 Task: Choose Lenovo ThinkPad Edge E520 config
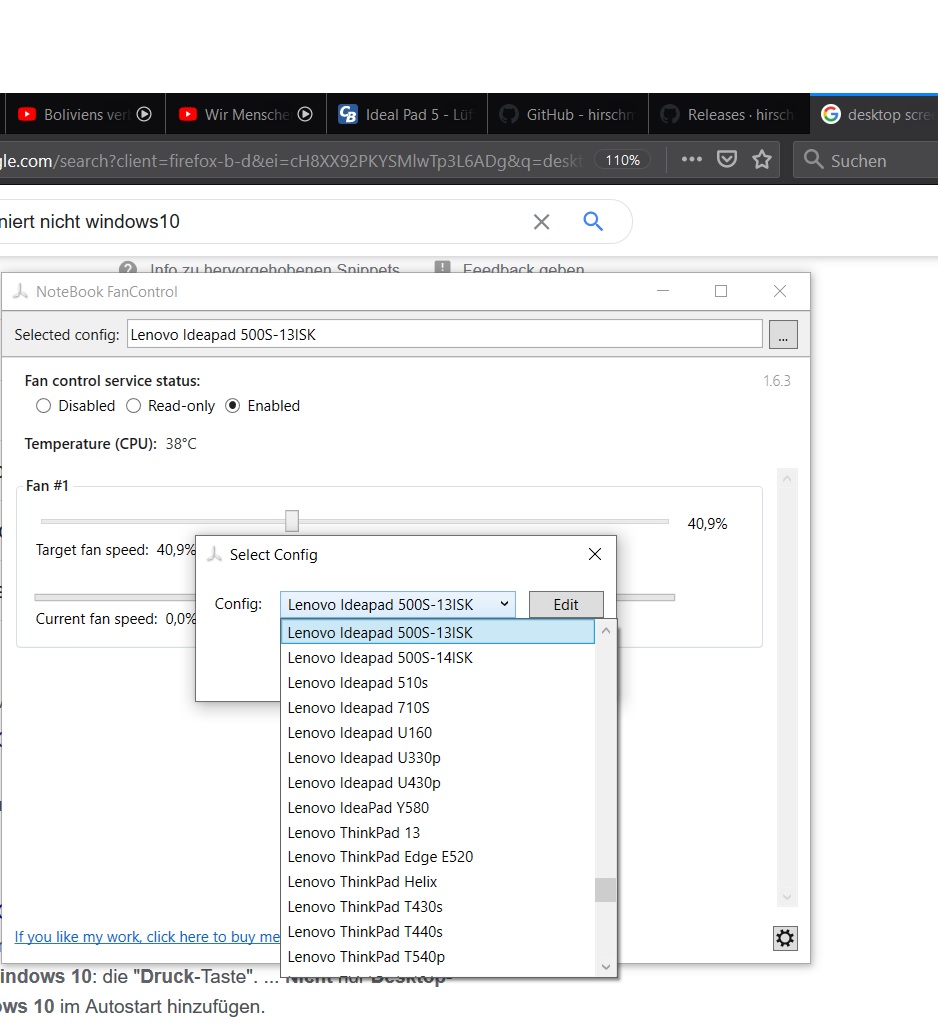tap(438, 857)
